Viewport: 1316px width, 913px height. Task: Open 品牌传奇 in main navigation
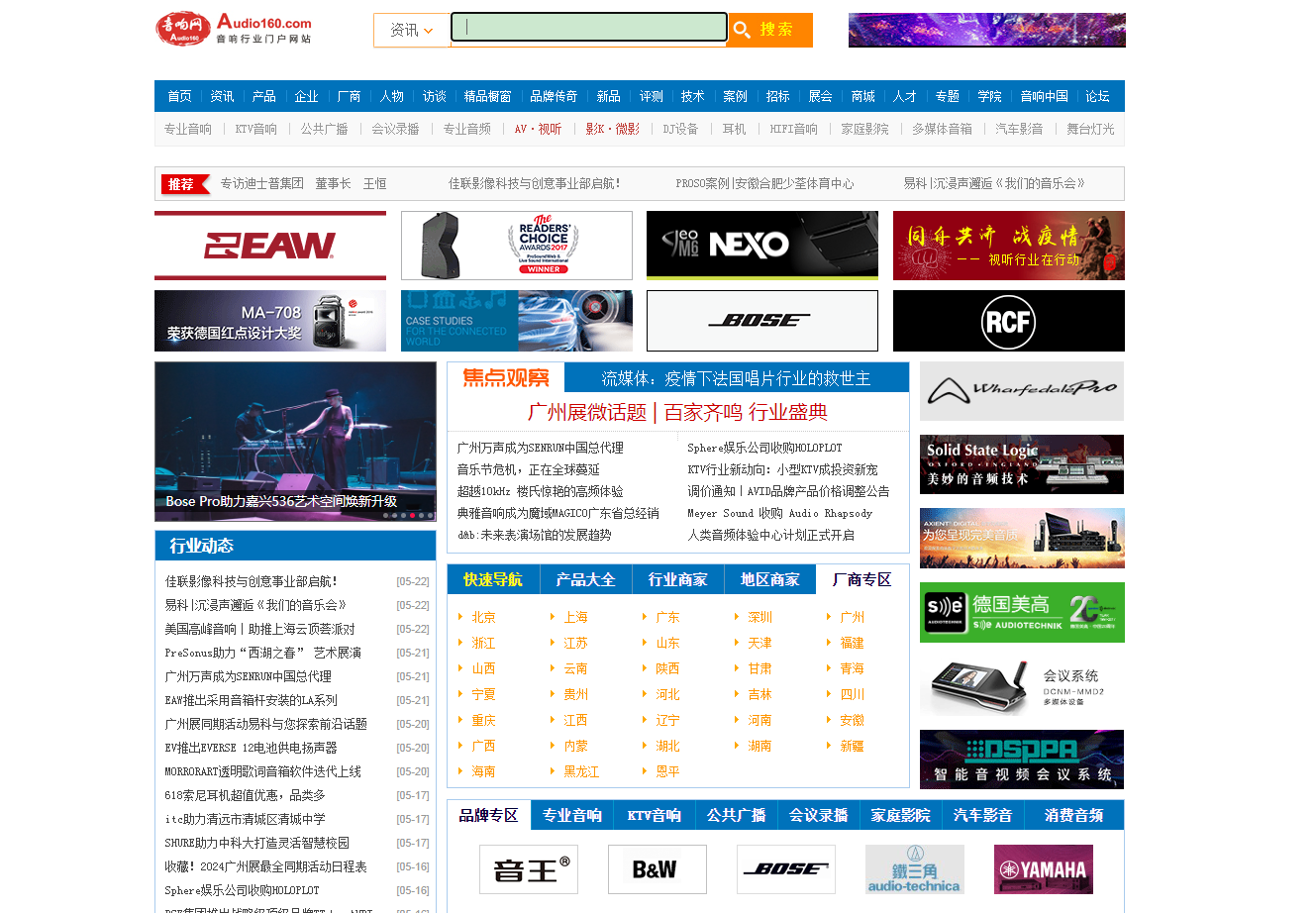coord(554,96)
